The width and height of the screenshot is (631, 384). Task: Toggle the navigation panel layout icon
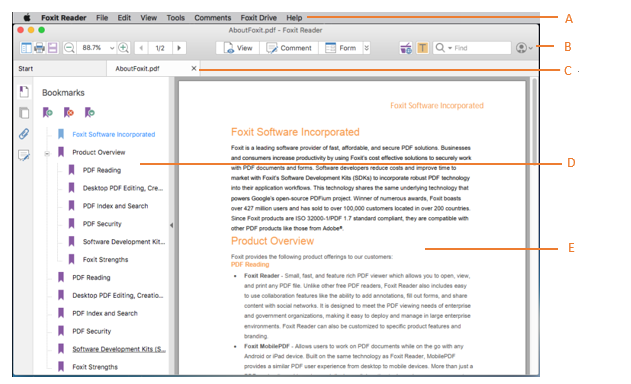(x=26, y=48)
